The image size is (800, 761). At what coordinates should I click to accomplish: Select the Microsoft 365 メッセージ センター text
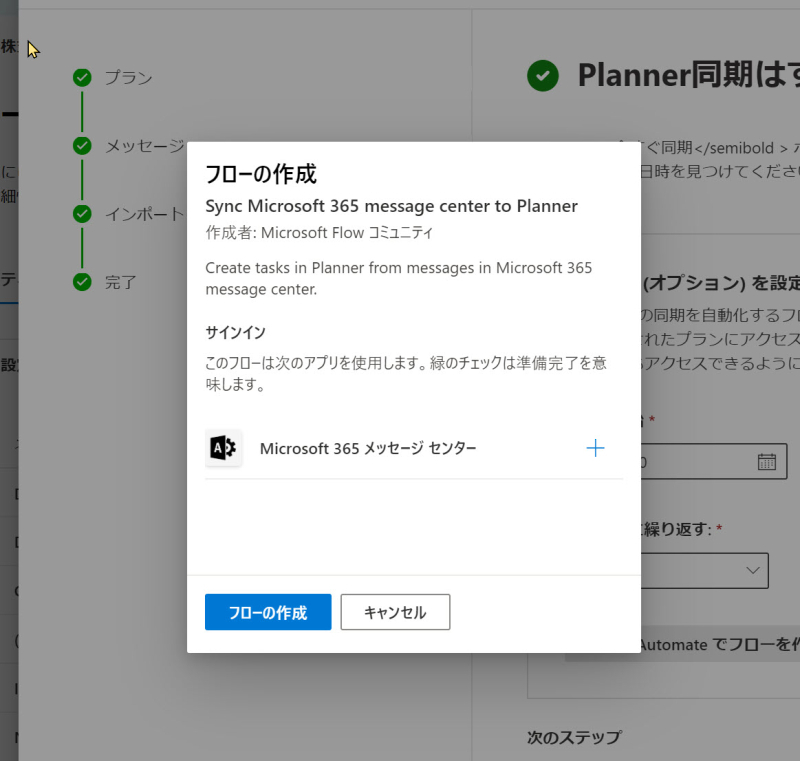click(368, 448)
